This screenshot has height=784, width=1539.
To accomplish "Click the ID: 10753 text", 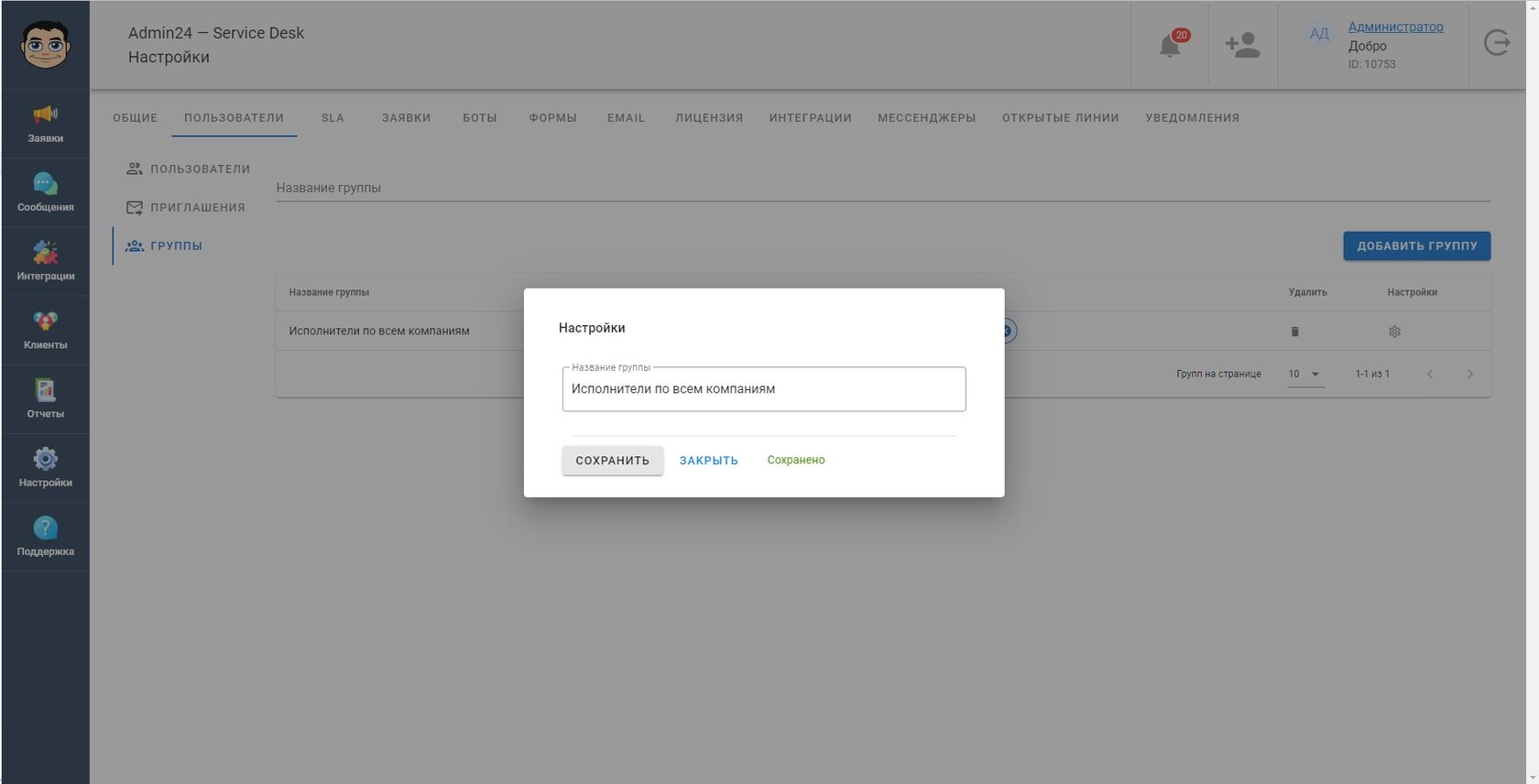I will click(1371, 64).
